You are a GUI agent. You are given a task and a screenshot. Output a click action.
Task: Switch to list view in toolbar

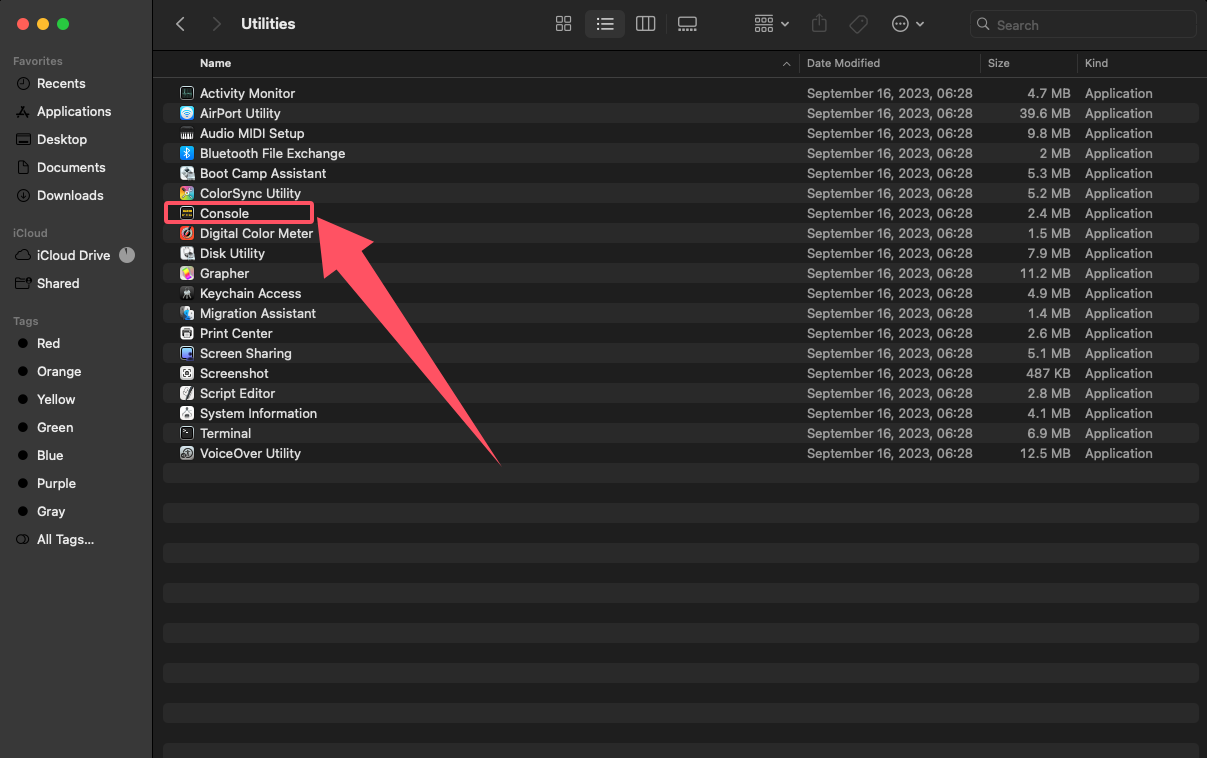pos(605,24)
